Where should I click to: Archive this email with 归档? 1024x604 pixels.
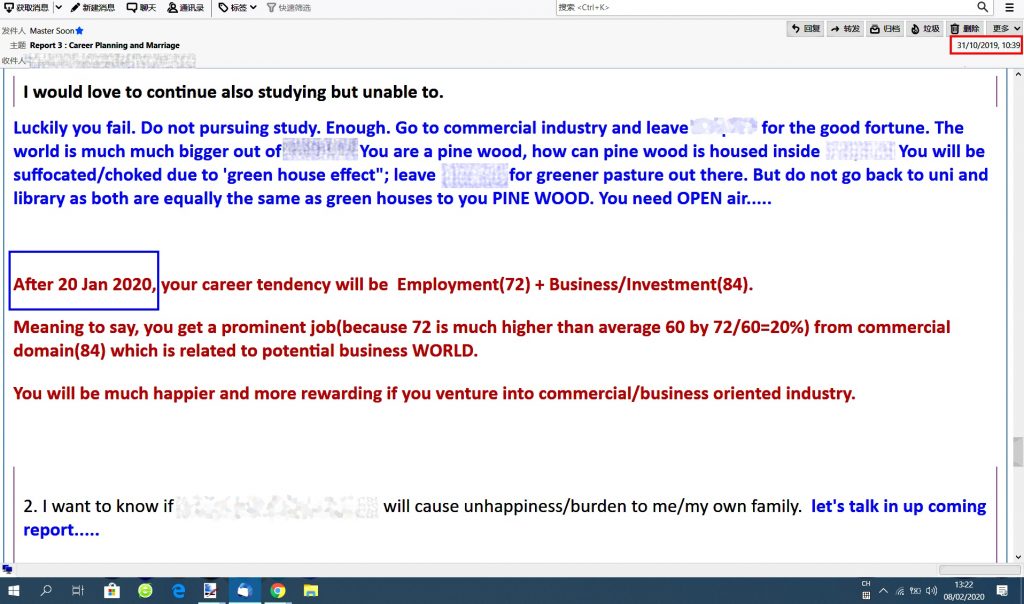pyautogui.click(x=885, y=29)
